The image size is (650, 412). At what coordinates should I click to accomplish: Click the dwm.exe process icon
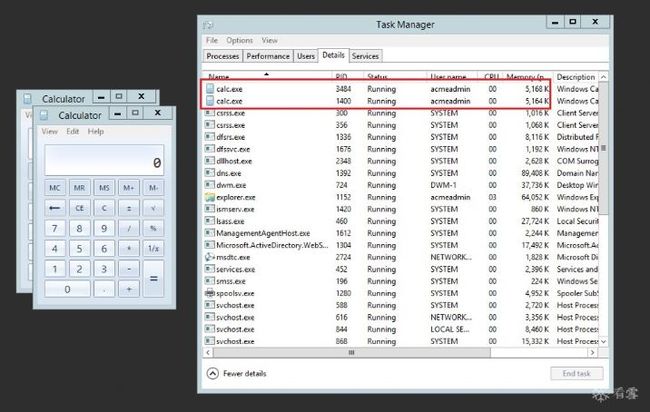pos(210,185)
